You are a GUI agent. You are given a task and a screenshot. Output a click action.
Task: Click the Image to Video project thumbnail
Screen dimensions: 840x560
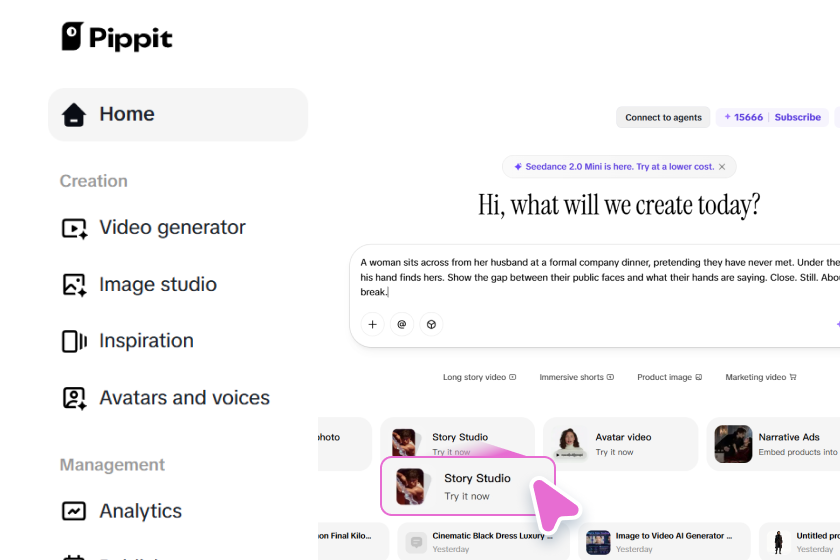(x=598, y=542)
